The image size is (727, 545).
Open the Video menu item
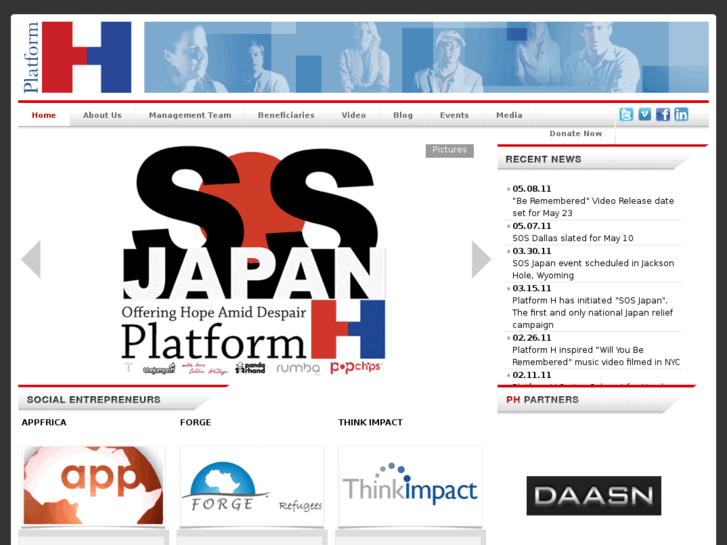pos(354,115)
